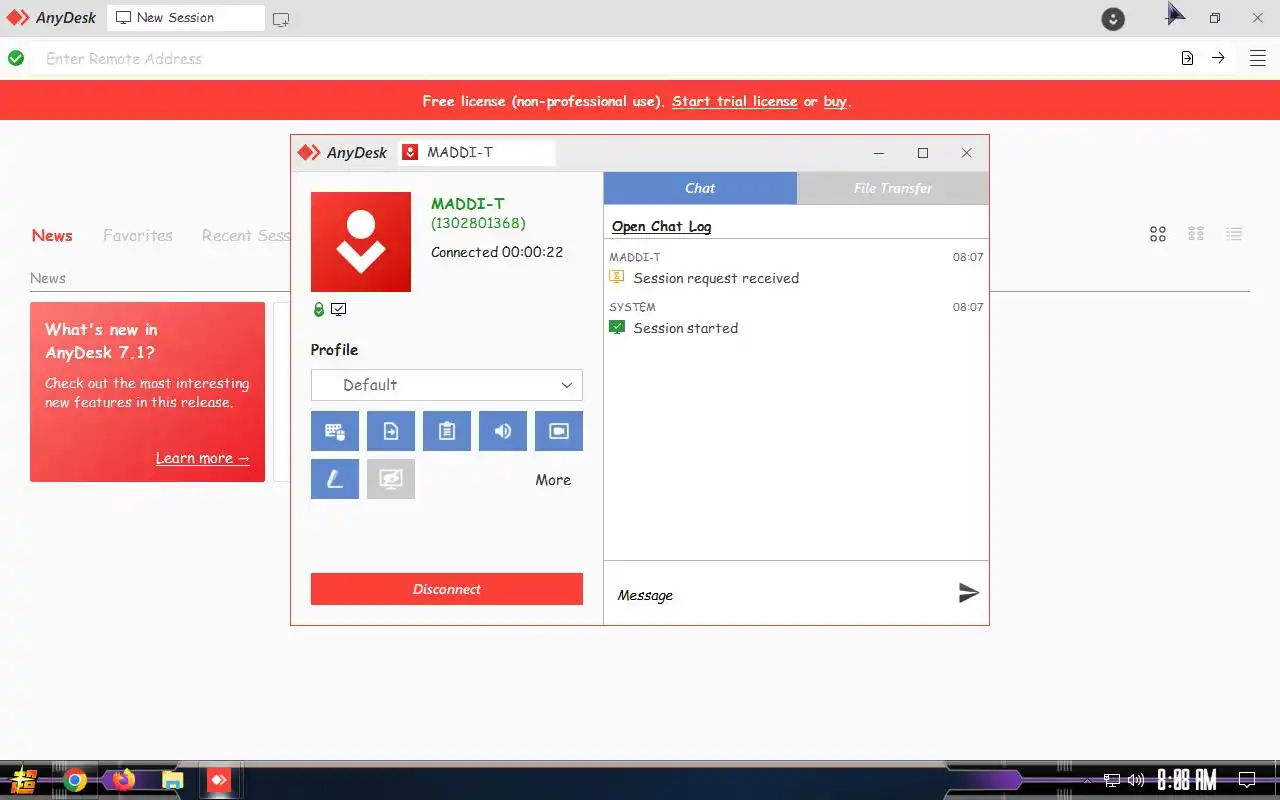Toggle greyed privacy mode screen permission
The width and height of the screenshot is (1280, 800).
pyautogui.click(x=391, y=479)
